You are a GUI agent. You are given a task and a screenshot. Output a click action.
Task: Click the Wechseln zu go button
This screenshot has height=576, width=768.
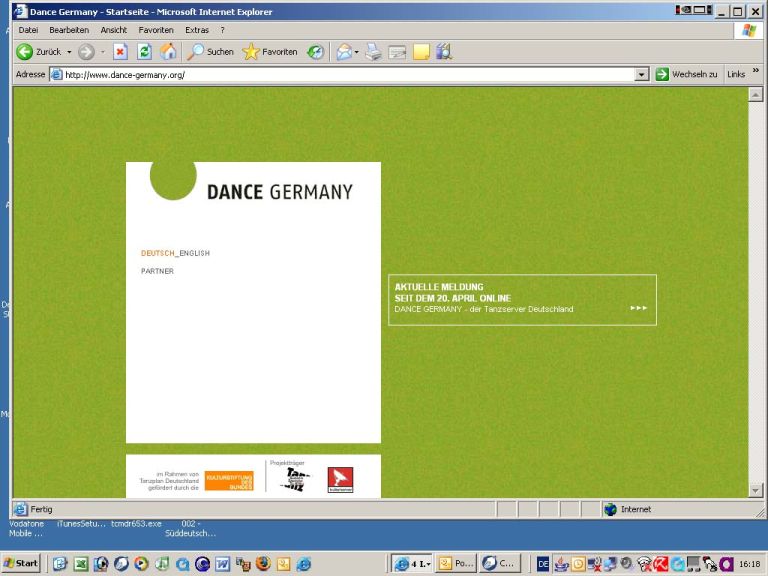click(687, 74)
